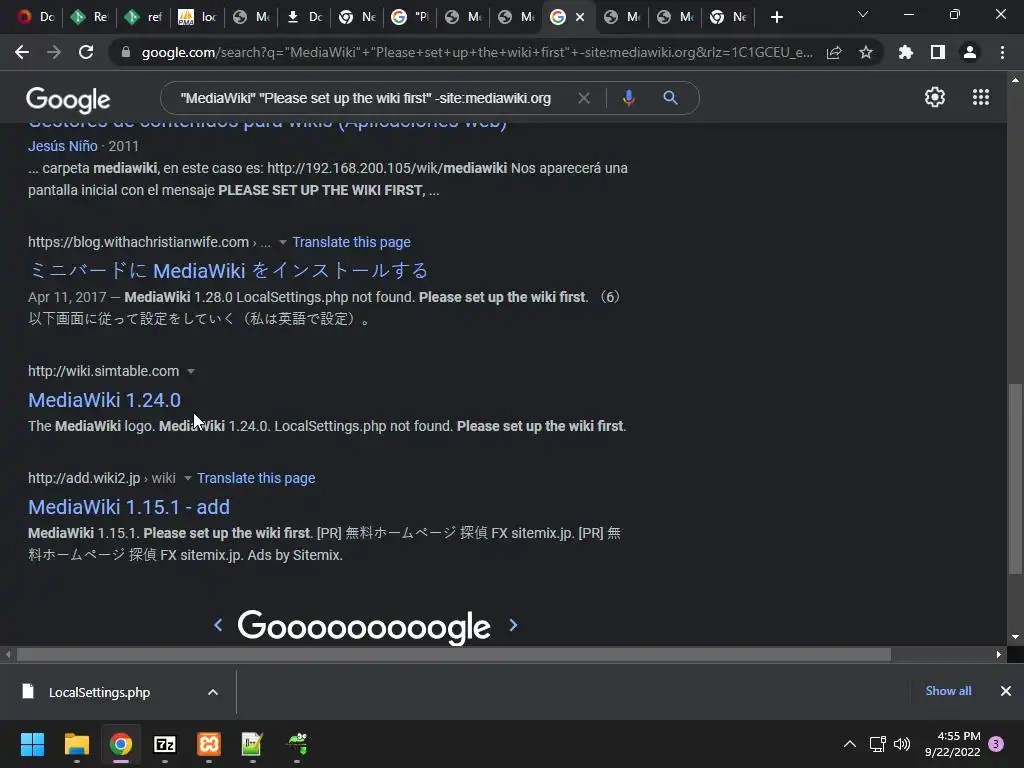
Task: Click the vertical scrollbar thumb
Action: pyautogui.click(x=1015, y=479)
